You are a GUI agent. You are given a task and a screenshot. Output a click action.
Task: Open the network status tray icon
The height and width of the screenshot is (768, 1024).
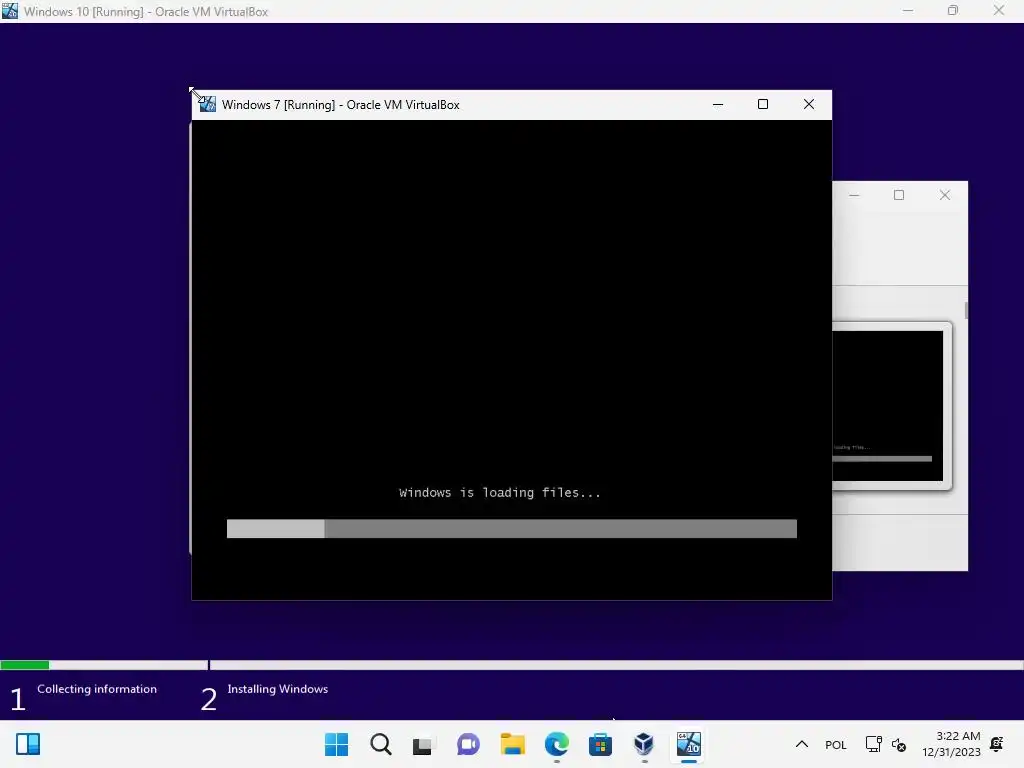pos(873,744)
